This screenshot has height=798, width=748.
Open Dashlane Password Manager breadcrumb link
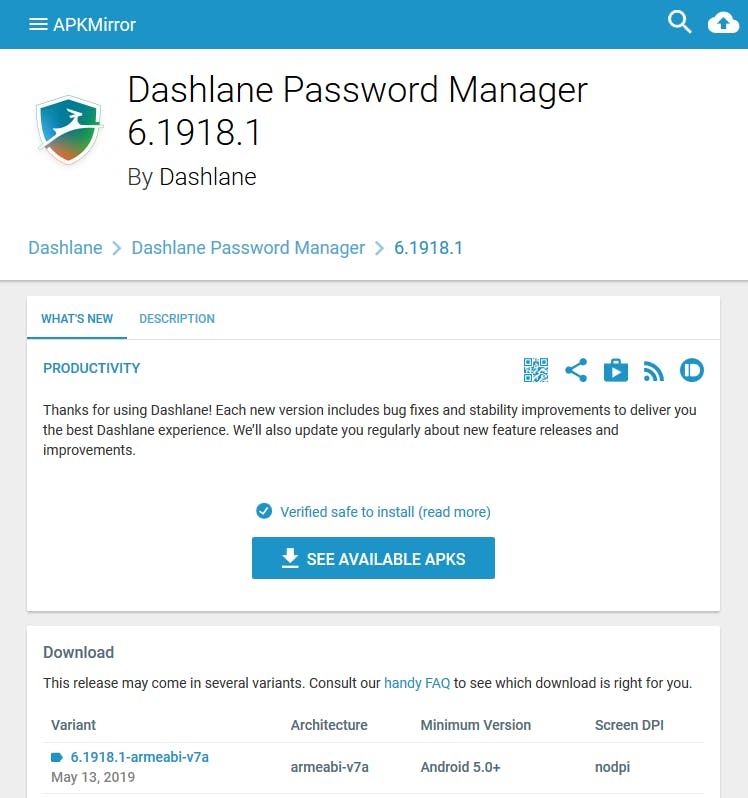coord(248,248)
